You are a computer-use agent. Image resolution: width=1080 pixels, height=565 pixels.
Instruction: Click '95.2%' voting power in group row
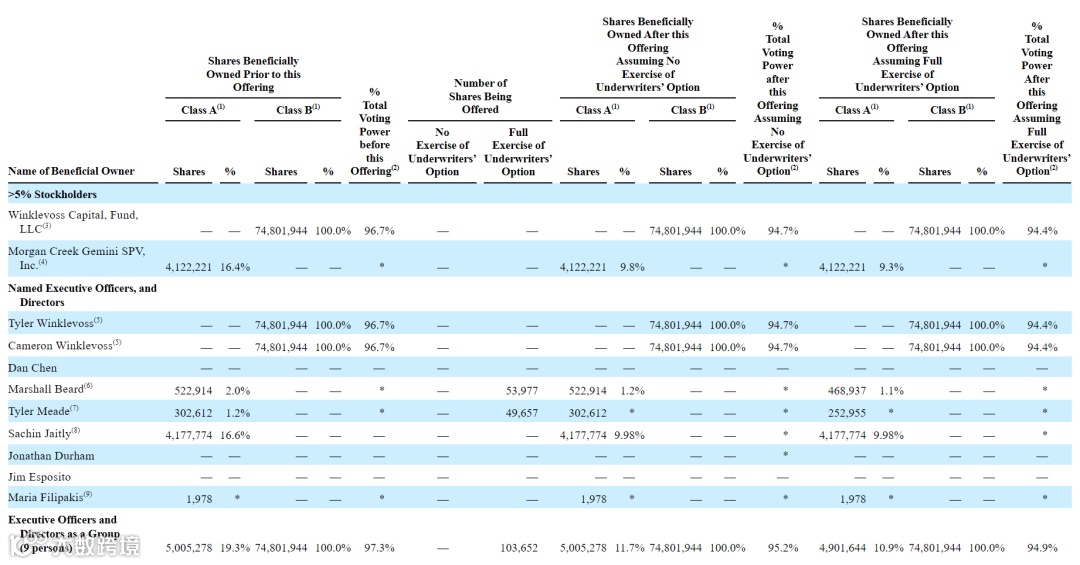pos(783,548)
